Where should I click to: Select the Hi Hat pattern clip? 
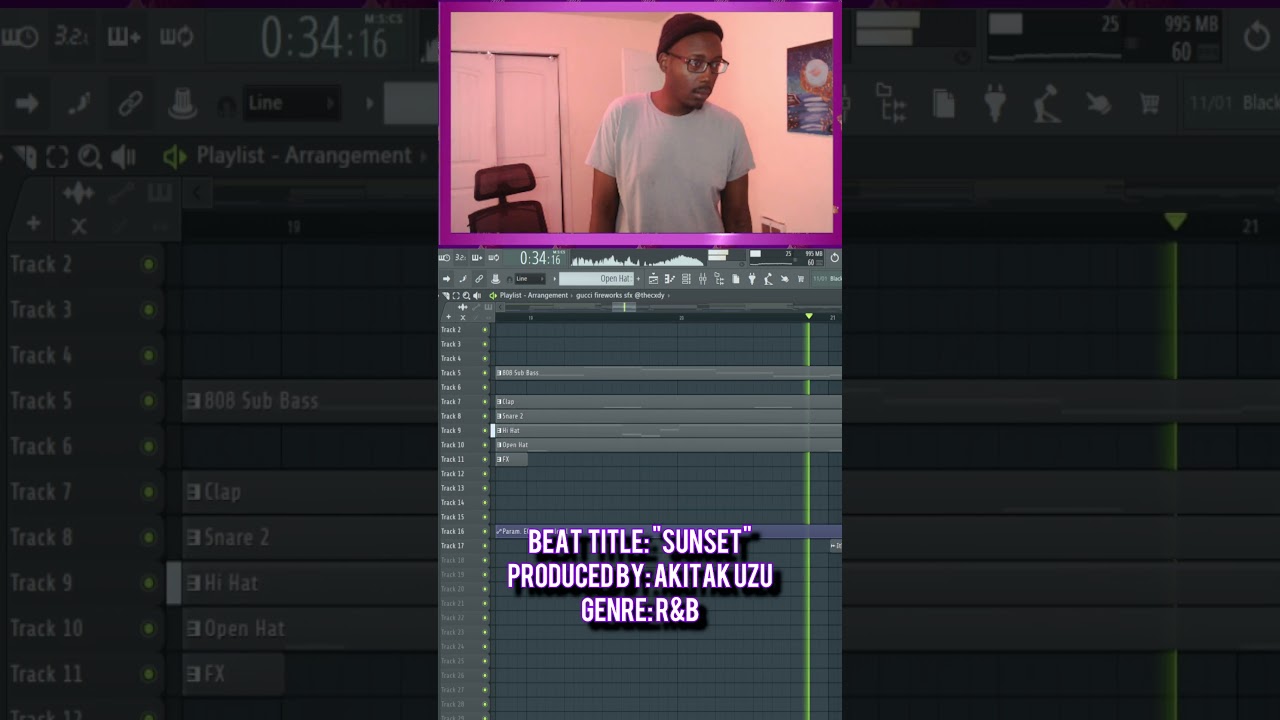(x=668, y=431)
